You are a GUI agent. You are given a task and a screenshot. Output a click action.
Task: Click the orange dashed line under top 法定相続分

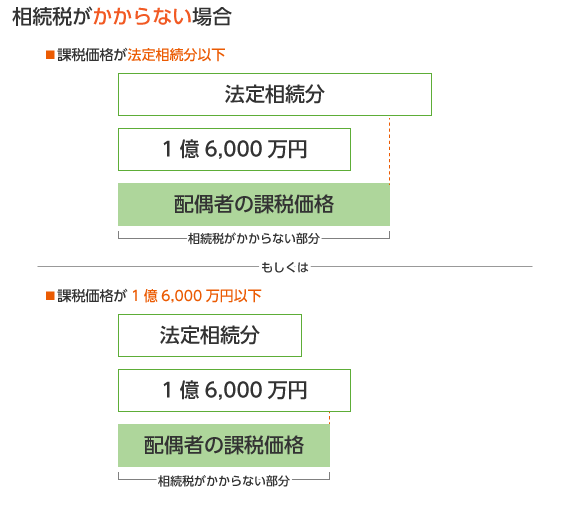click(389, 149)
